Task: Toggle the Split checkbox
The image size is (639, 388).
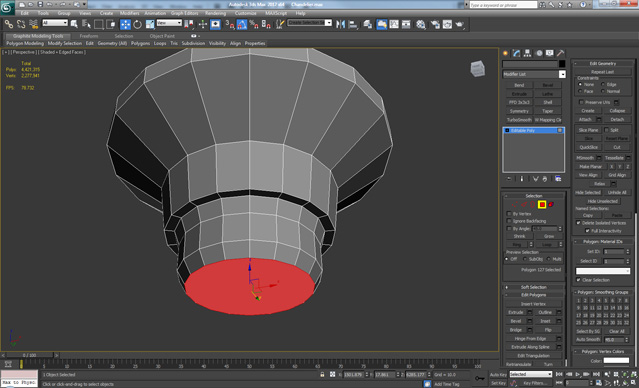Action: point(606,130)
